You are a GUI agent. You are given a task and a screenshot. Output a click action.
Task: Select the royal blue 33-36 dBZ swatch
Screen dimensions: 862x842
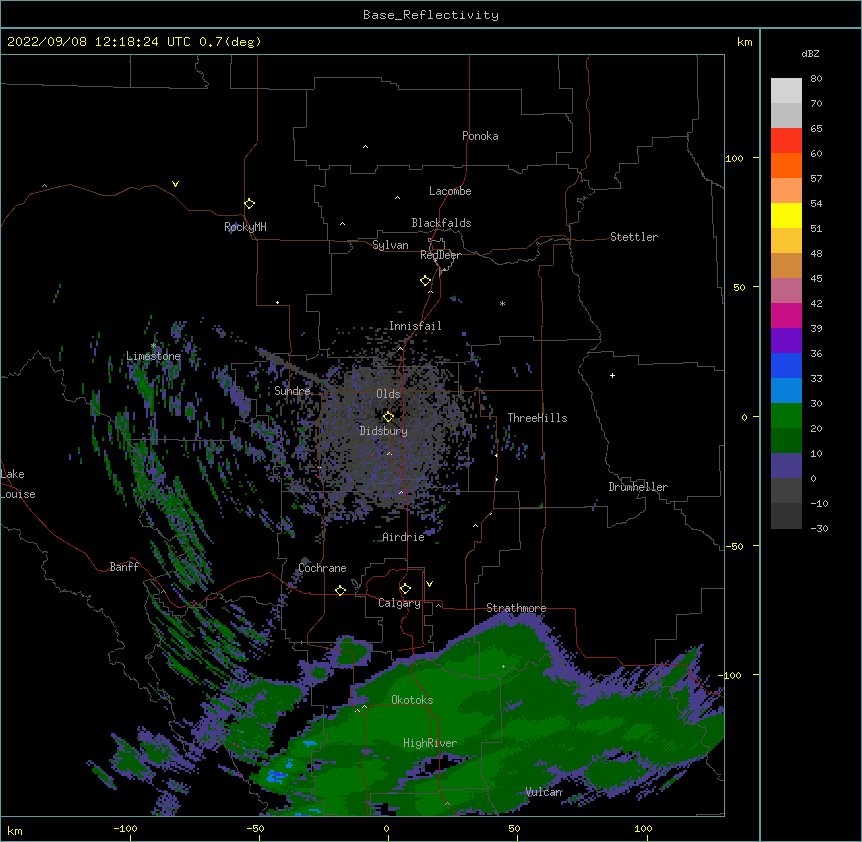tap(786, 365)
